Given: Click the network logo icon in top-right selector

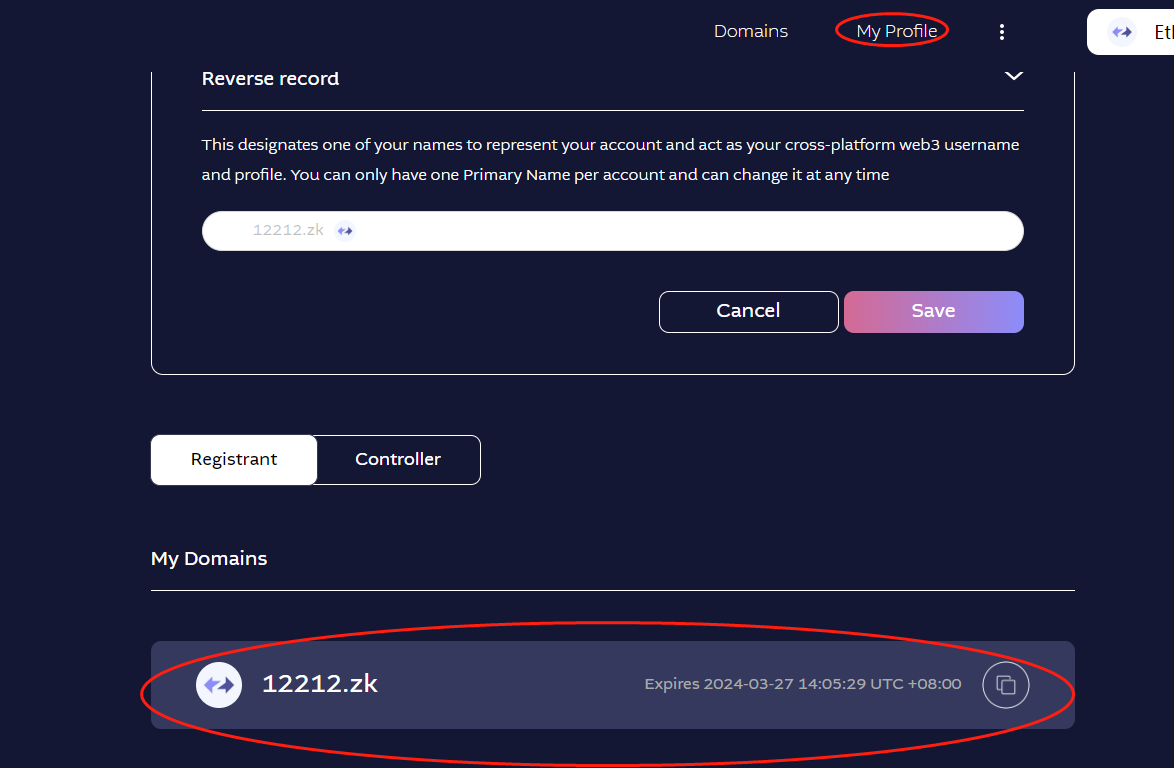Looking at the screenshot, I should [1122, 32].
